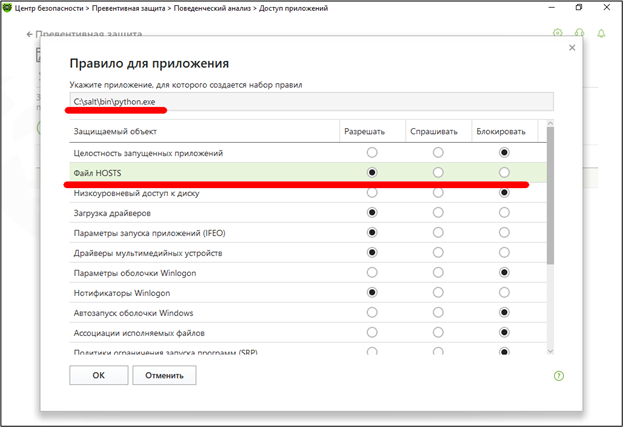The image size is (623, 427).
Task: Block Параметры запуска приложений (IFEO)
Action: 504,233
